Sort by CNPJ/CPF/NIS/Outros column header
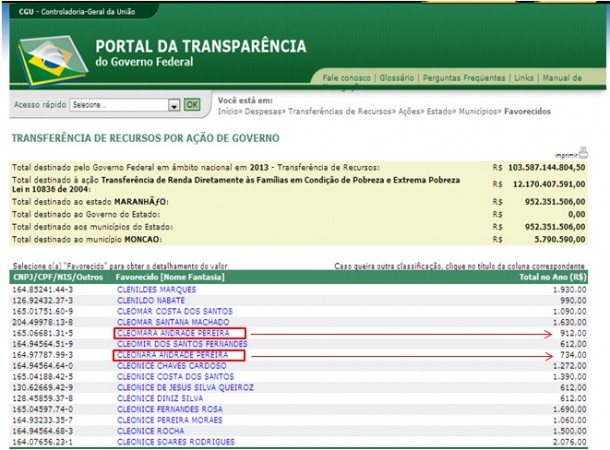Image resolution: width=610 pixels, height=450 pixels. point(51,275)
